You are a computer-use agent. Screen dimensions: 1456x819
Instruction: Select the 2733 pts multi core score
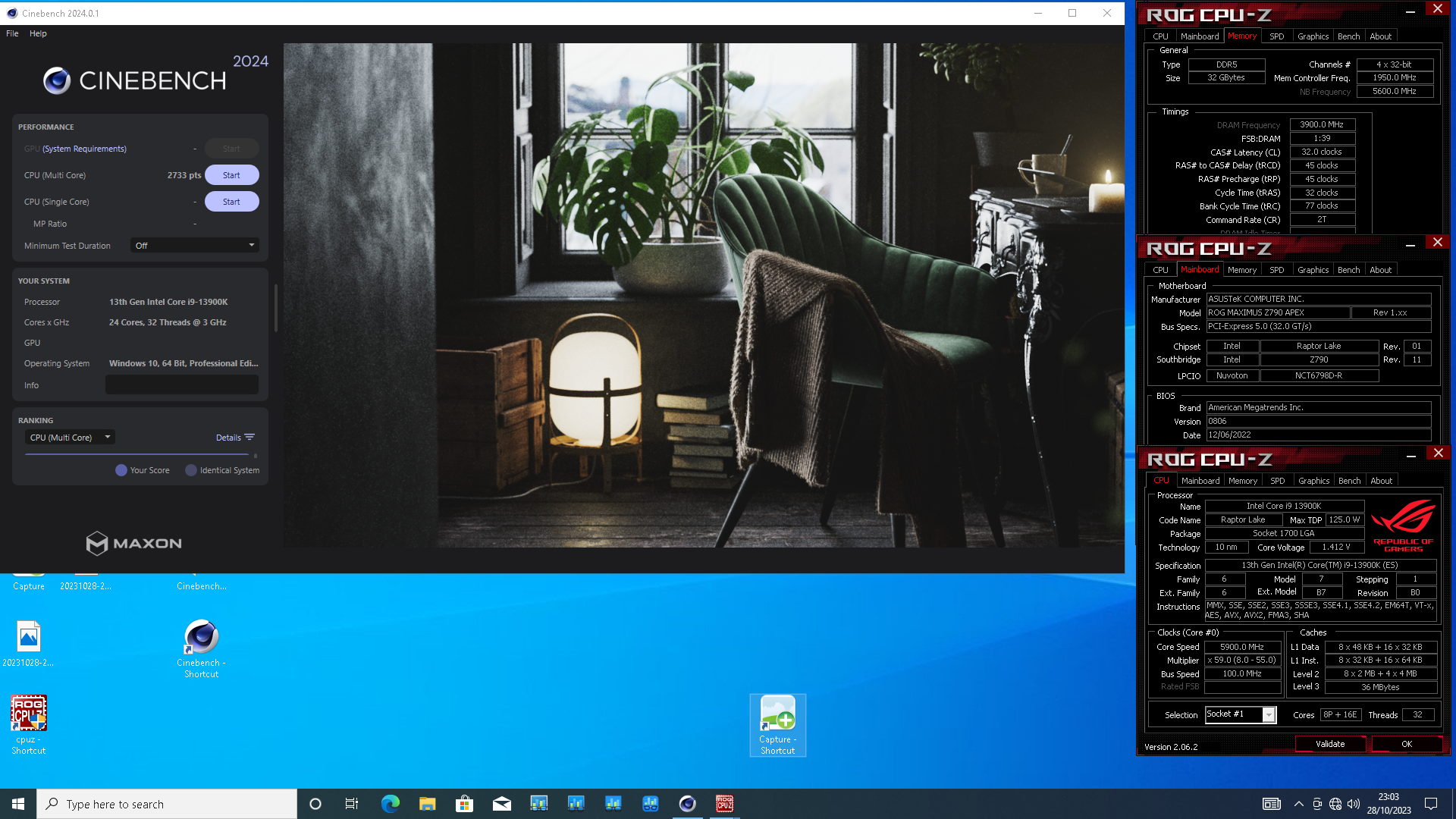coord(184,175)
